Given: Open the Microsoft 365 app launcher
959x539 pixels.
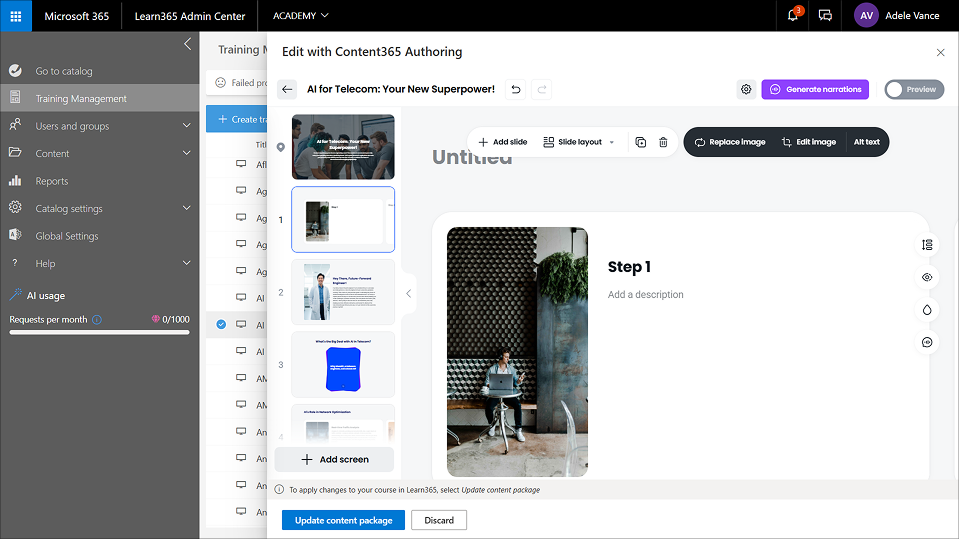Looking at the screenshot, I should coord(16,16).
